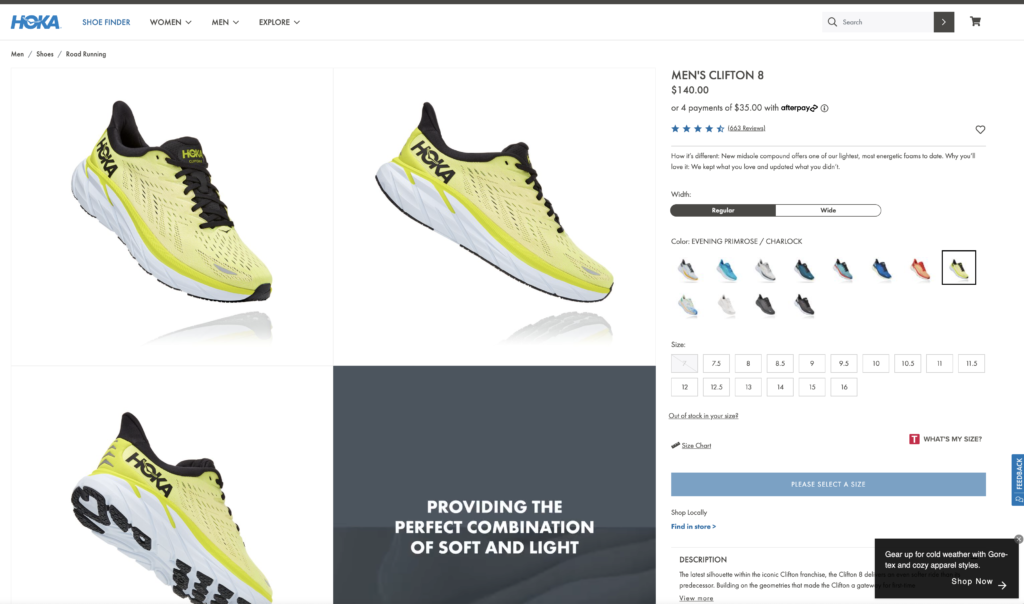Open the 663 Reviews link

coord(746,129)
